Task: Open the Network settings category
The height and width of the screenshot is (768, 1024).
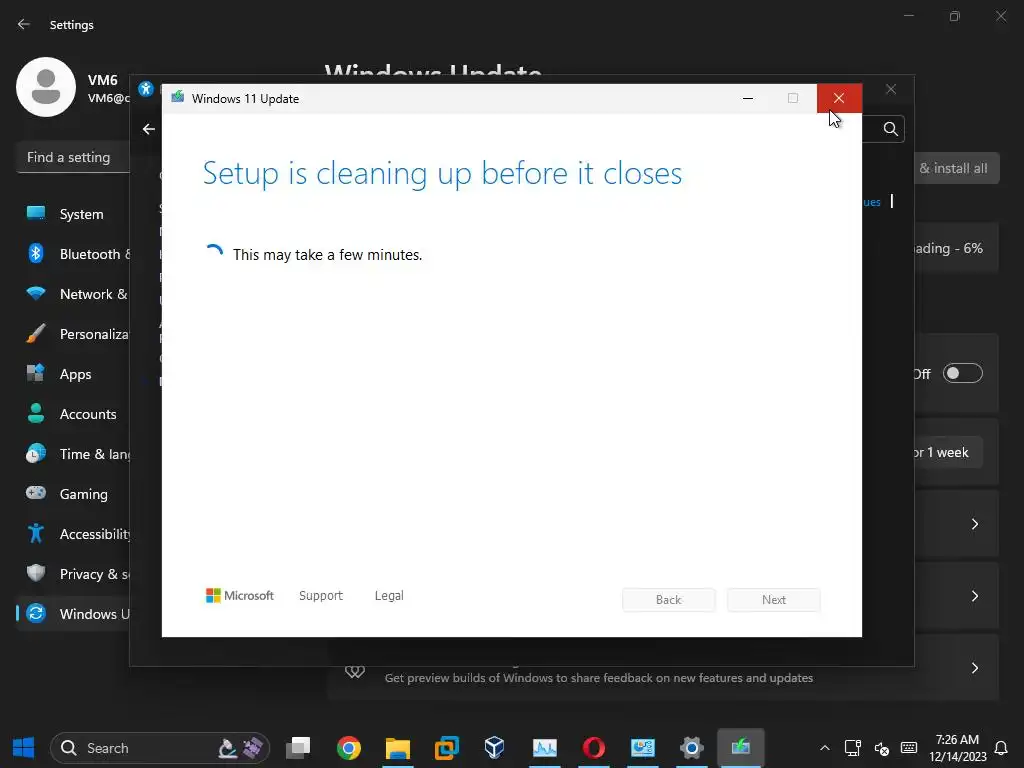Action: [73, 294]
